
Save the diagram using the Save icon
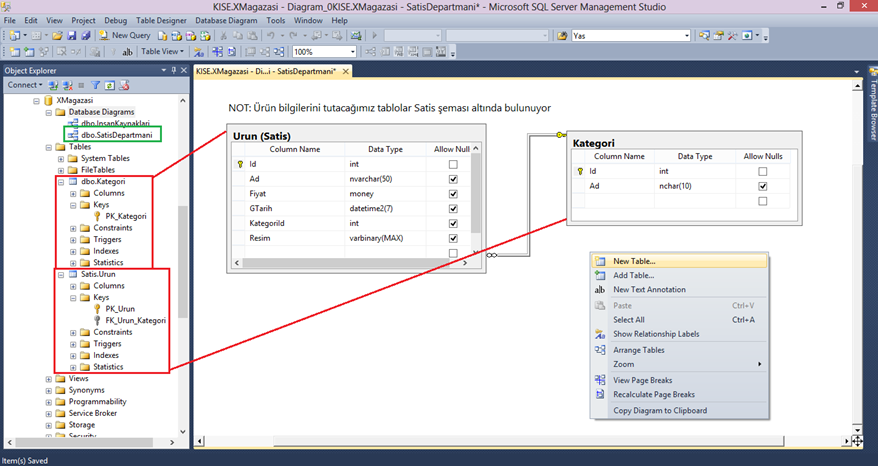[x=72, y=35]
